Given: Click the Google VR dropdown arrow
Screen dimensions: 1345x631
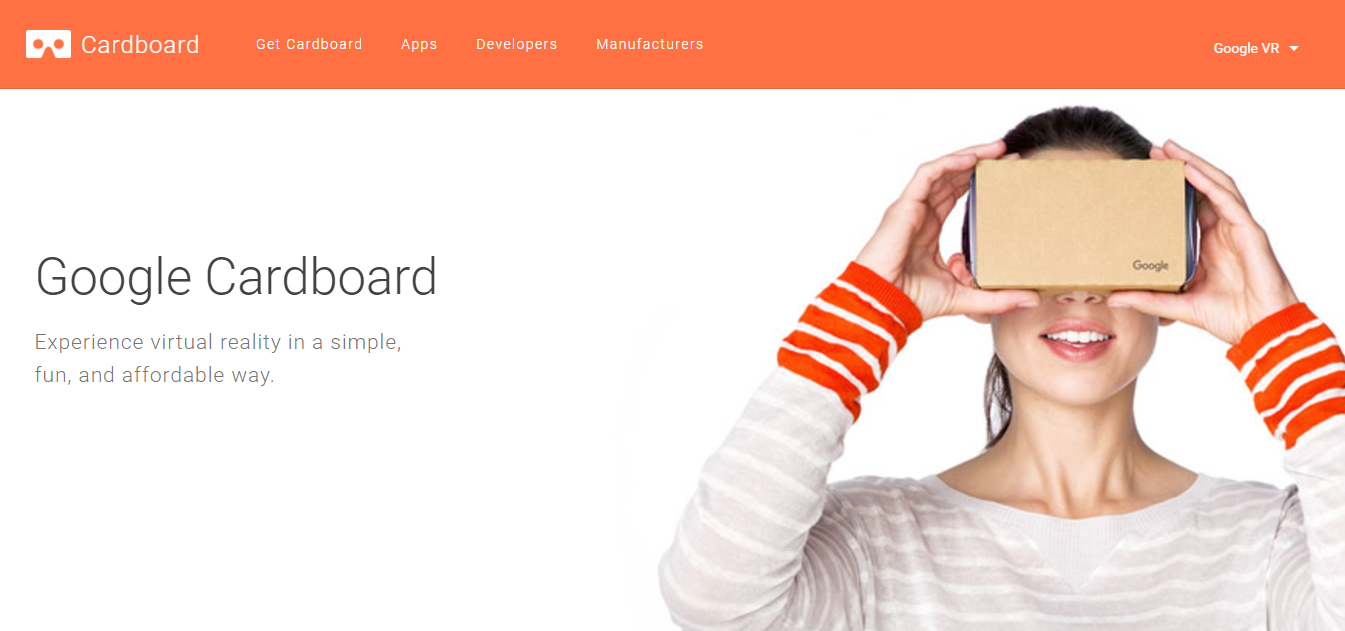Looking at the screenshot, I should (x=1294, y=49).
